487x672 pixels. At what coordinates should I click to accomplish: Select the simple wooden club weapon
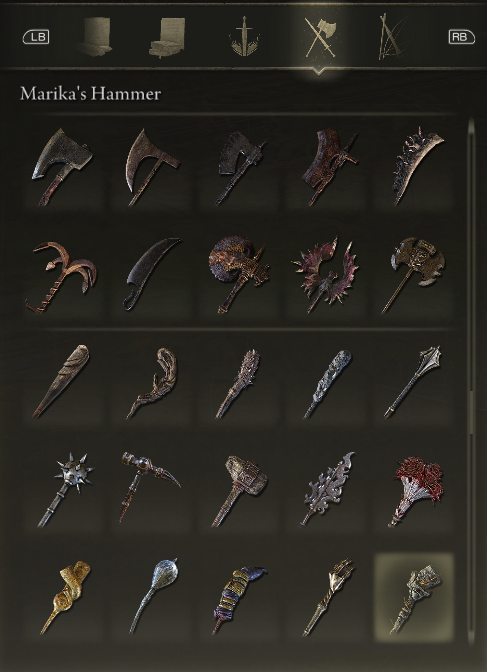click(x=62, y=381)
